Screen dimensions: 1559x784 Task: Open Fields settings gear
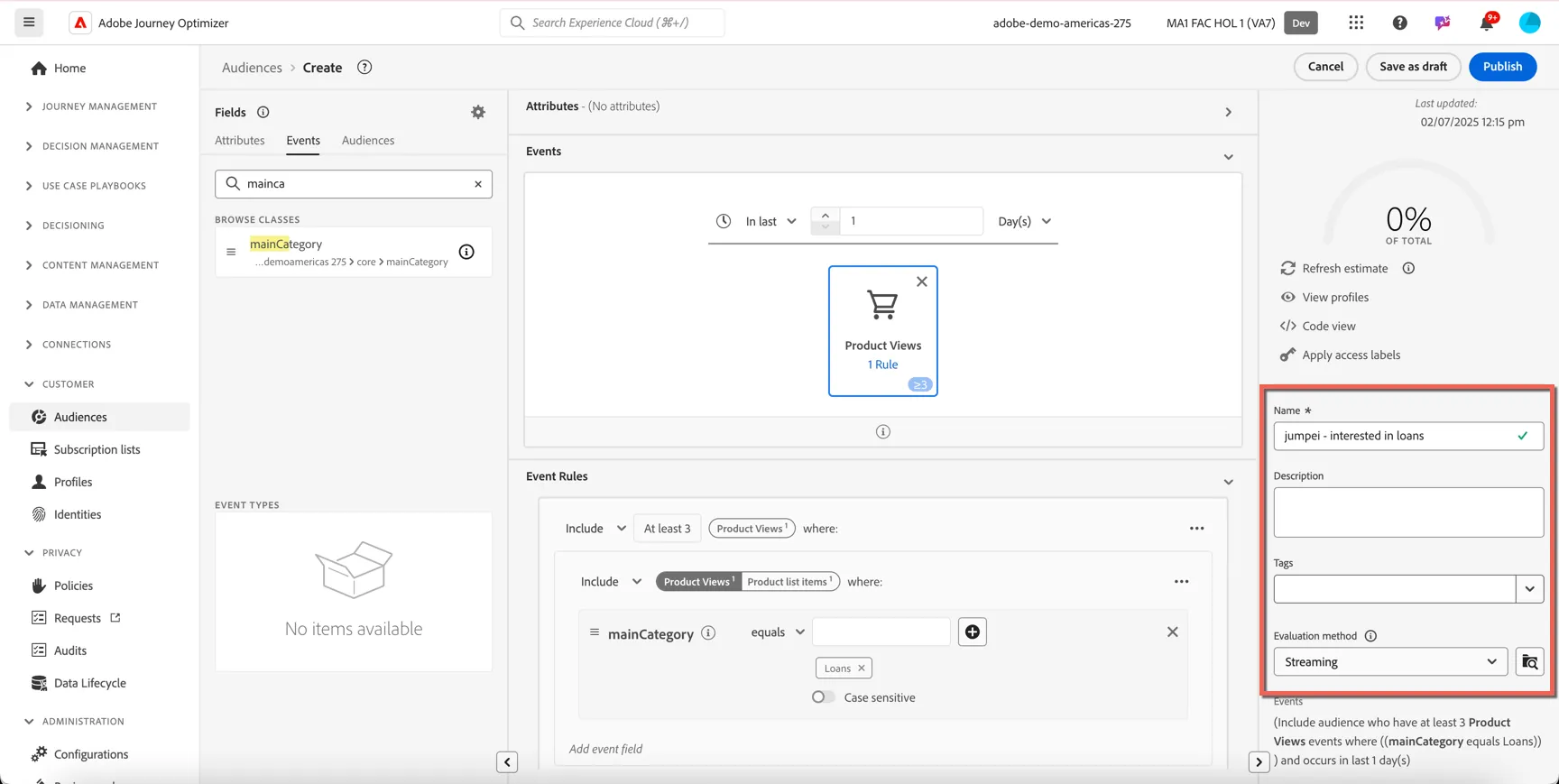[x=478, y=112]
